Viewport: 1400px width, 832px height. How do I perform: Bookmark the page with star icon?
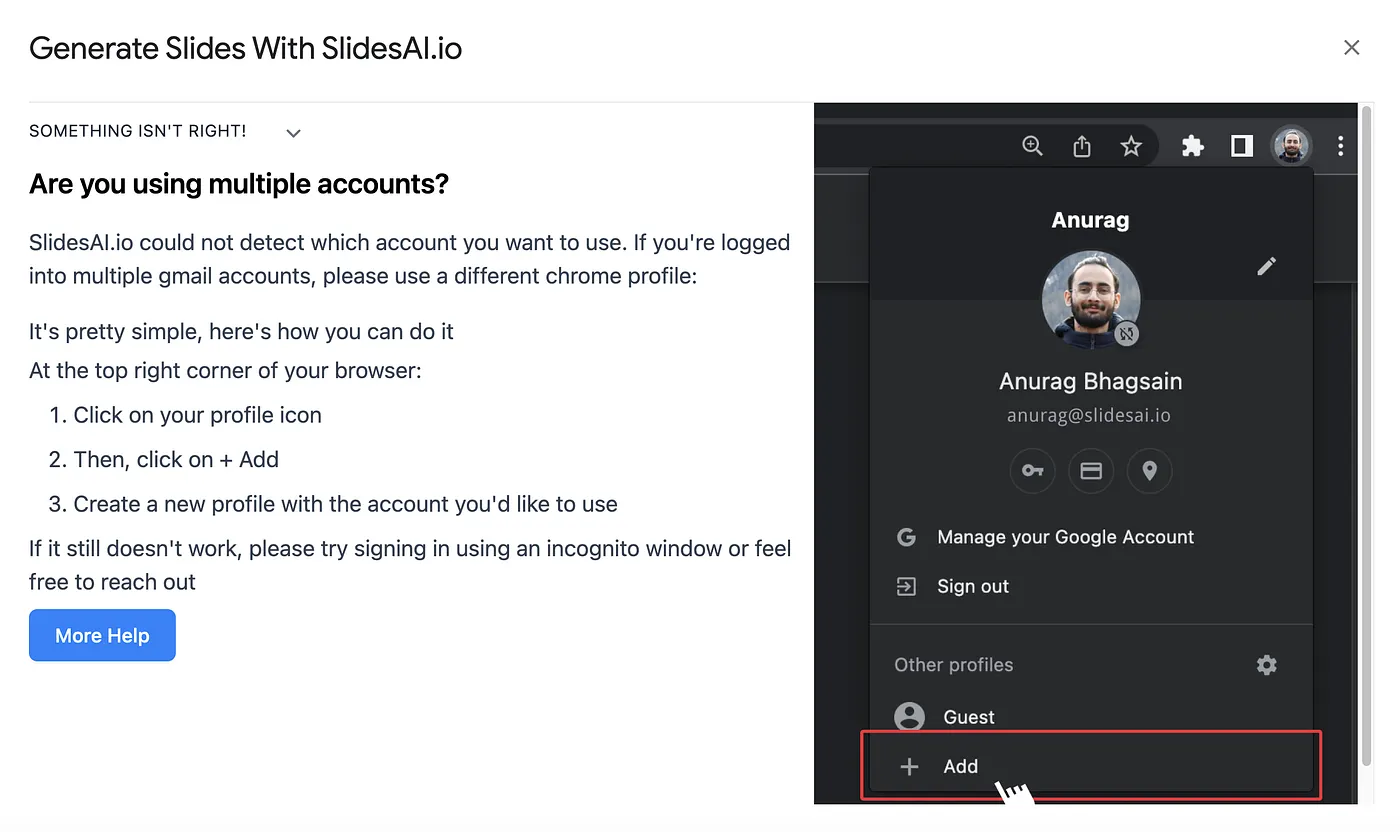click(1131, 147)
